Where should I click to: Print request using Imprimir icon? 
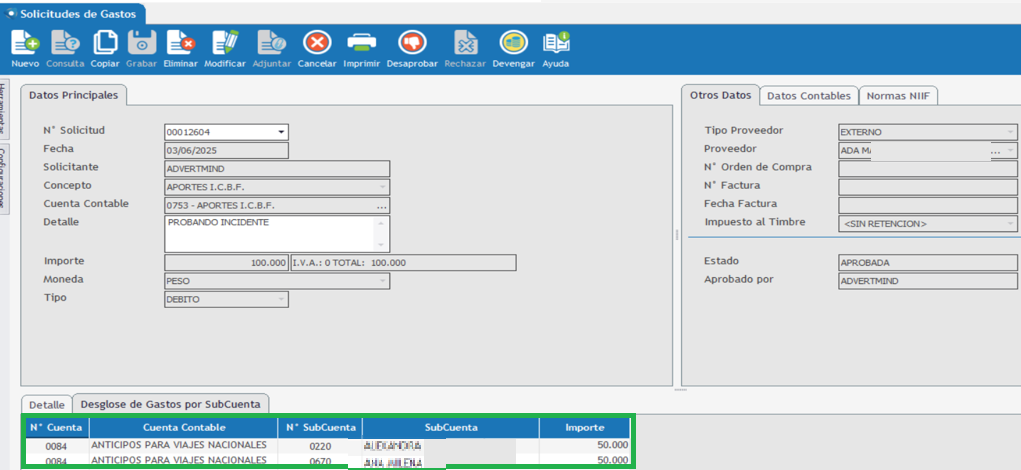pos(361,43)
